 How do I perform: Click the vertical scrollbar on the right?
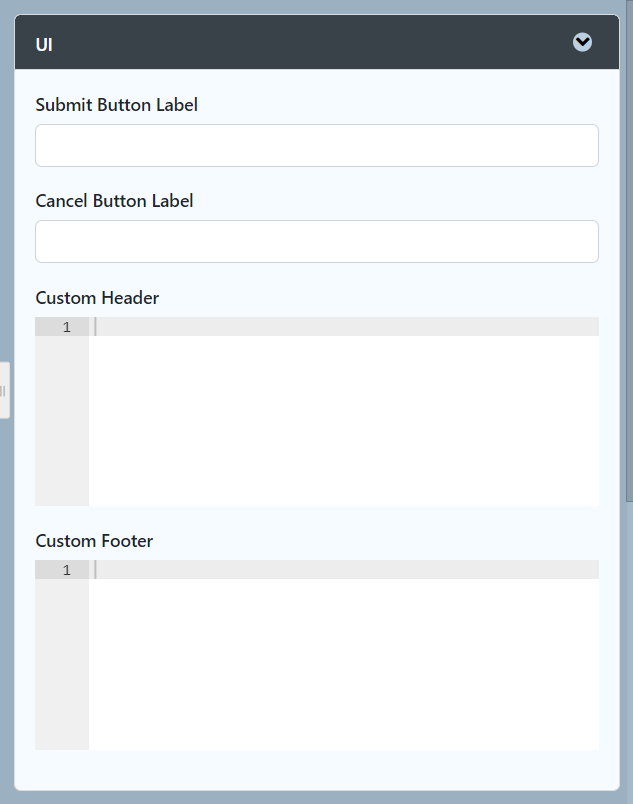(628, 250)
